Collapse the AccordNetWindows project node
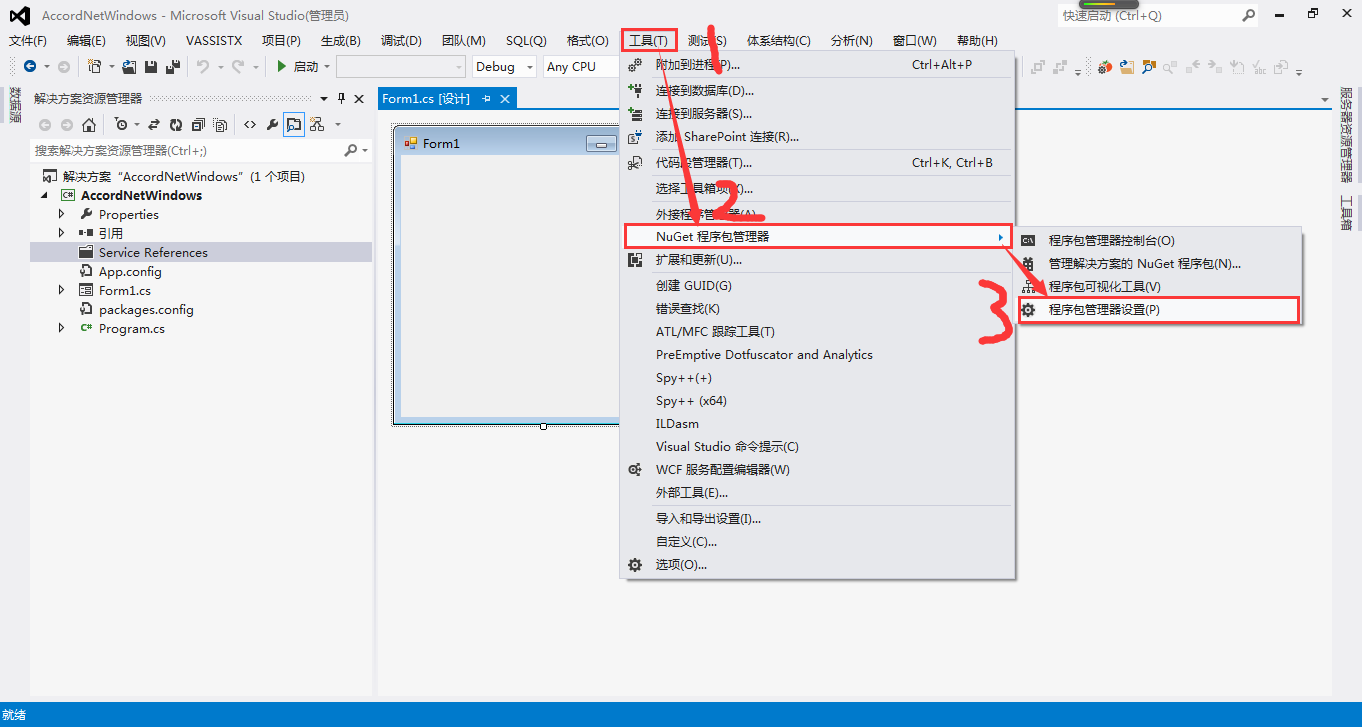Viewport: 1362px width, 727px height. coord(44,195)
